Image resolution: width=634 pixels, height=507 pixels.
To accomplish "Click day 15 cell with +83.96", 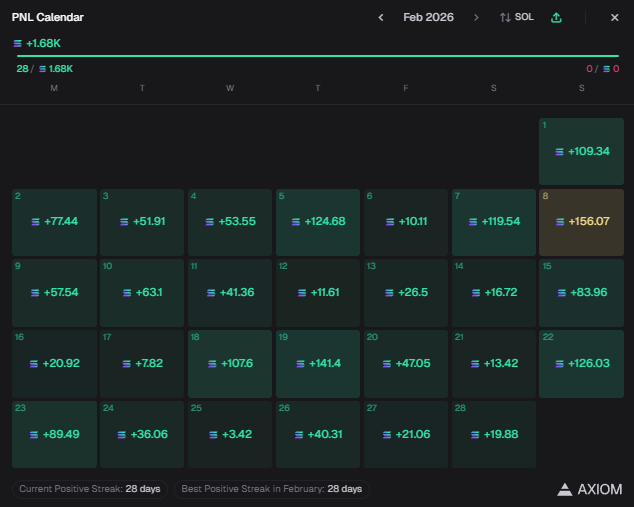I will (x=581, y=293).
